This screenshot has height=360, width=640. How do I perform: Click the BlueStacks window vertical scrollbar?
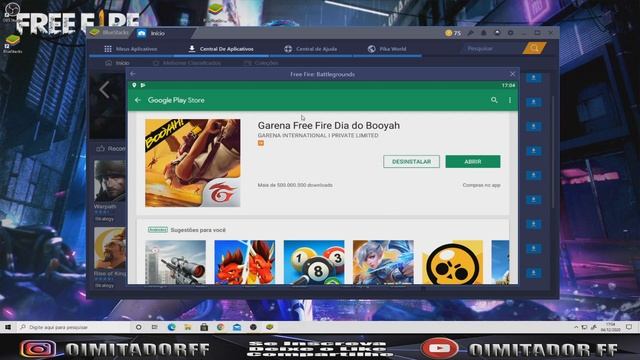click(x=553, y=151)
